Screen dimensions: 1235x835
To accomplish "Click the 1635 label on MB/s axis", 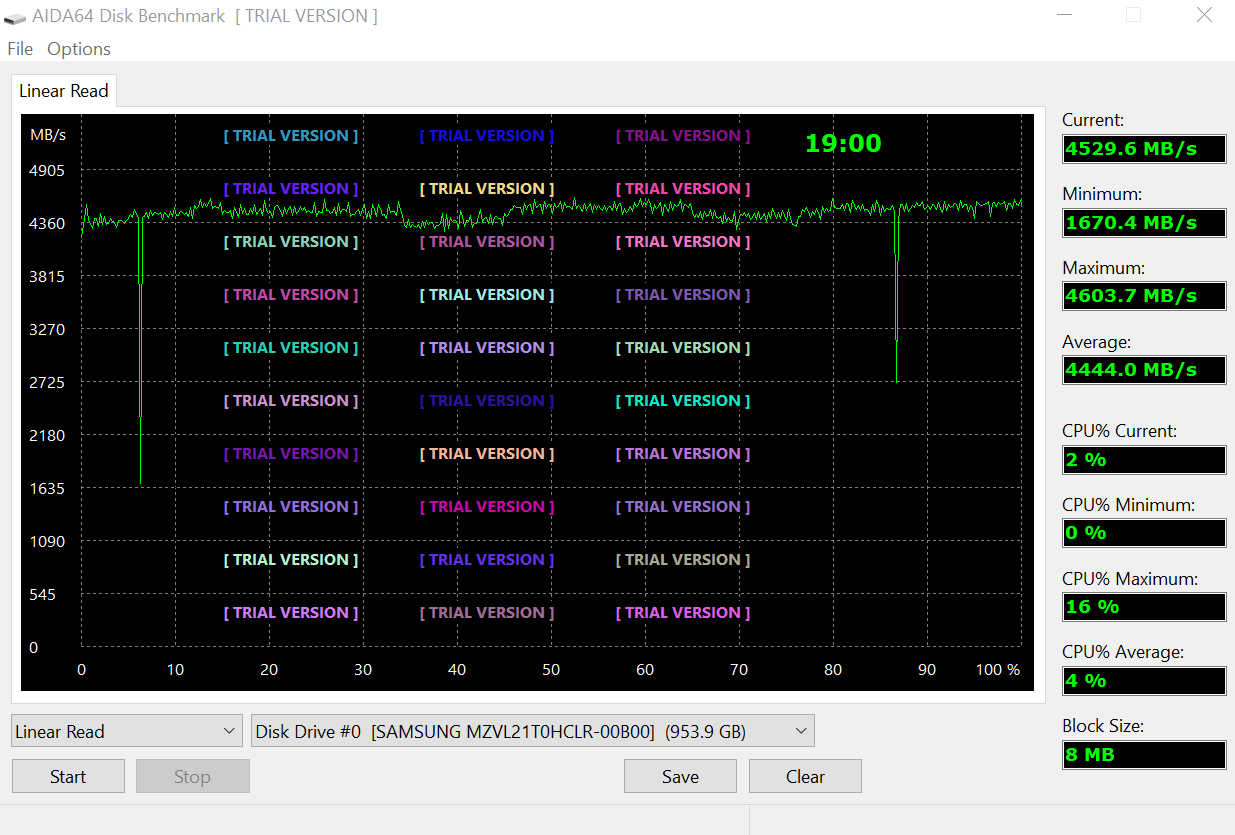I will (47, 488).
